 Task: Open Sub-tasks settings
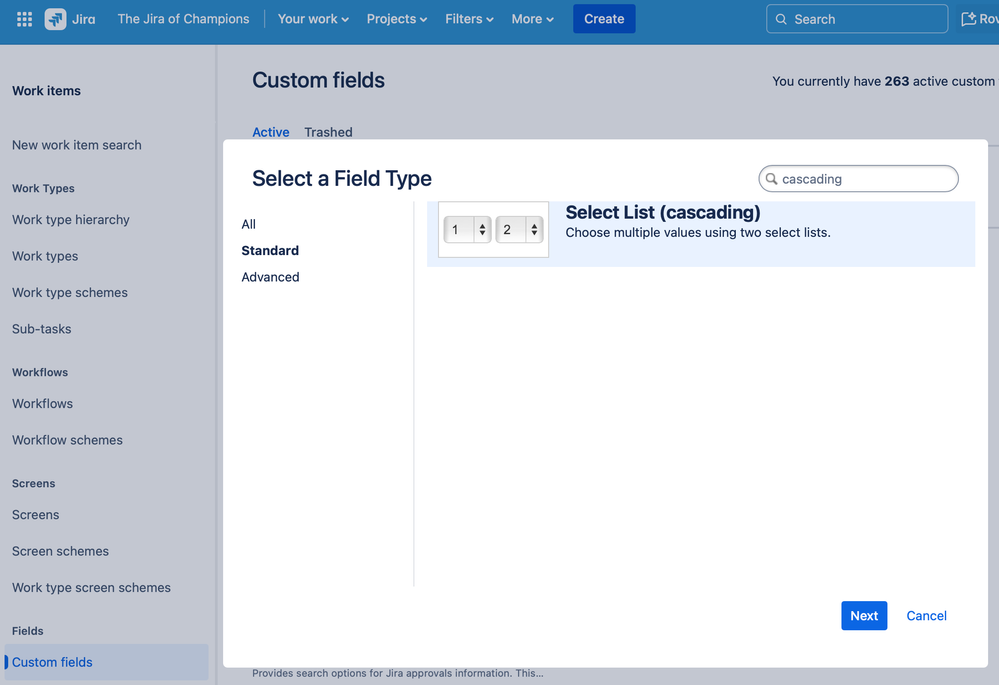pos(41,329)
